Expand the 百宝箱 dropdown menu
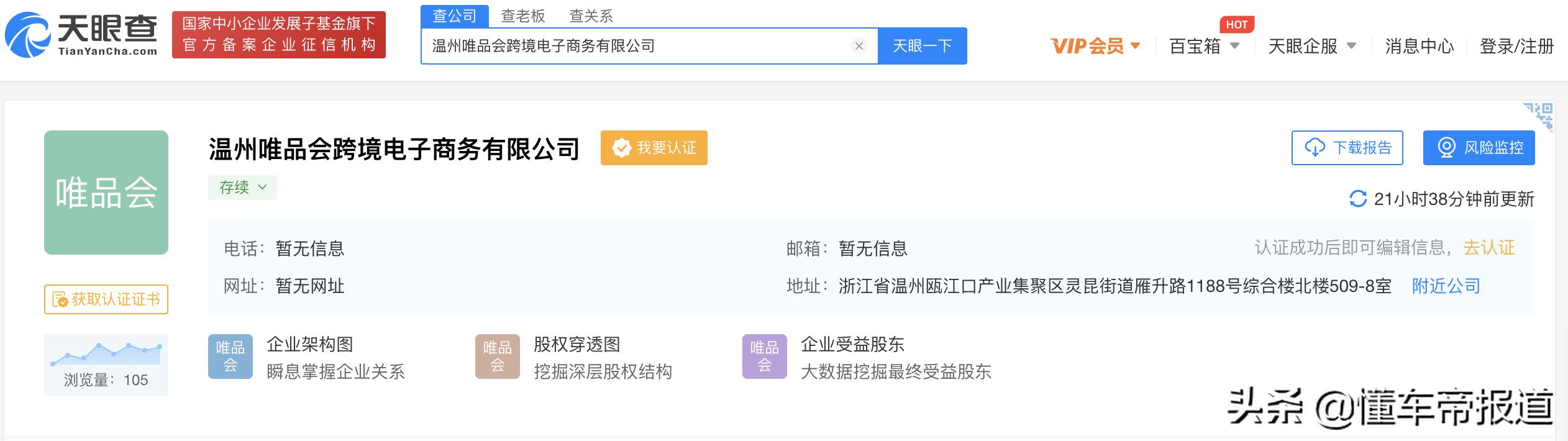Image resolution: width=1568 pixels, height=441 pixels. (1204, 46)
